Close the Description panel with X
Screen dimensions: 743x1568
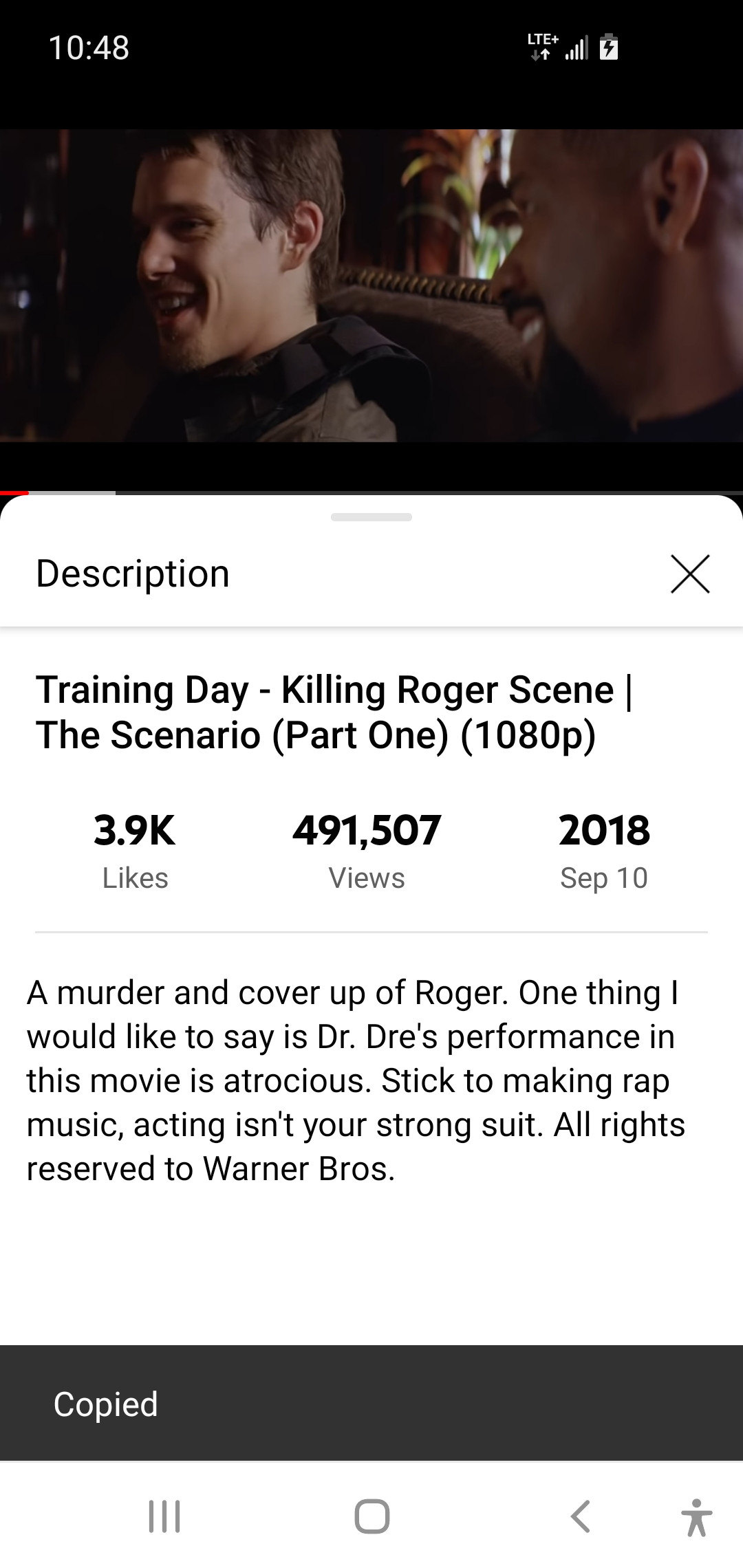click(689, 574)
